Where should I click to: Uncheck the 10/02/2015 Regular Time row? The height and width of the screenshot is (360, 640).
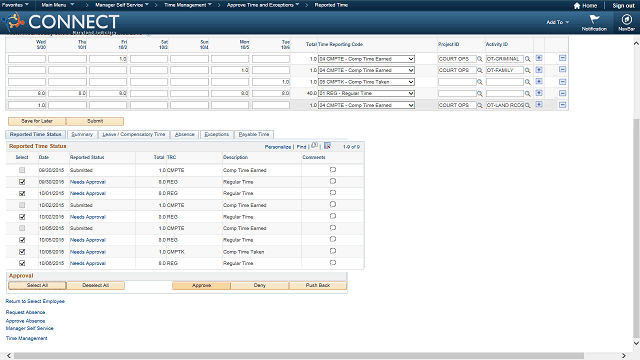tap(22, 217)
